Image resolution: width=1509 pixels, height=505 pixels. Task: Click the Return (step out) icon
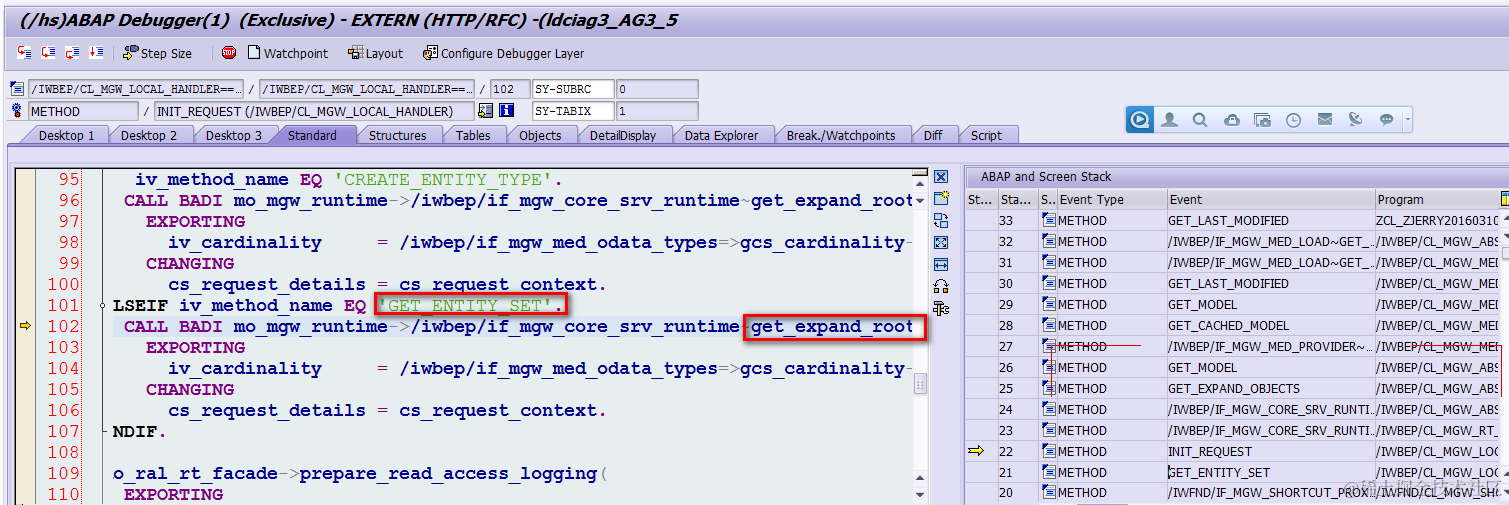pos(73,52)
